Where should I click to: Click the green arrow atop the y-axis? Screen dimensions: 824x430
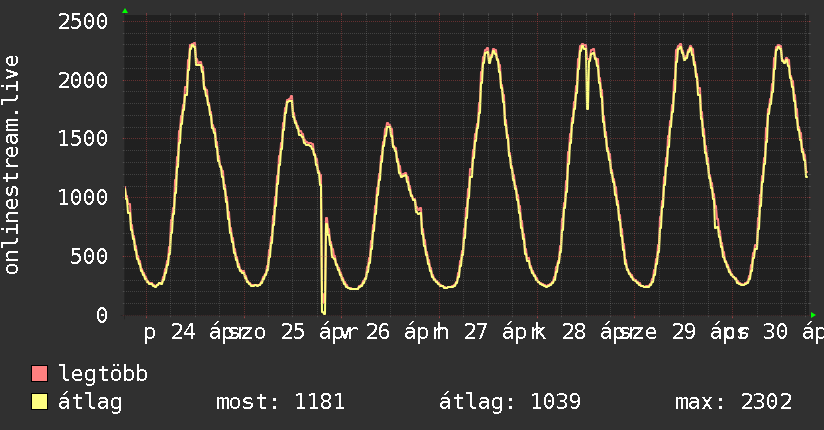pos(124,11)
